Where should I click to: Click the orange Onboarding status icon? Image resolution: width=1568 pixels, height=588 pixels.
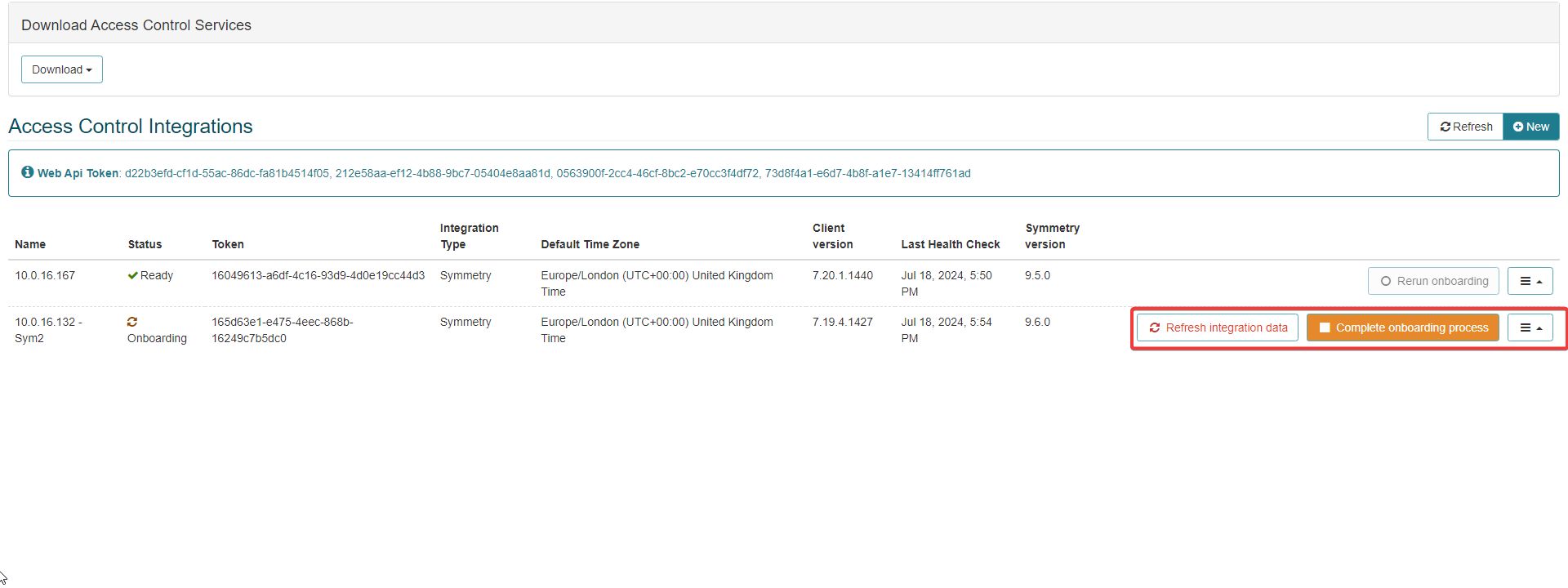pyautogui.click(x=132, y=322)
